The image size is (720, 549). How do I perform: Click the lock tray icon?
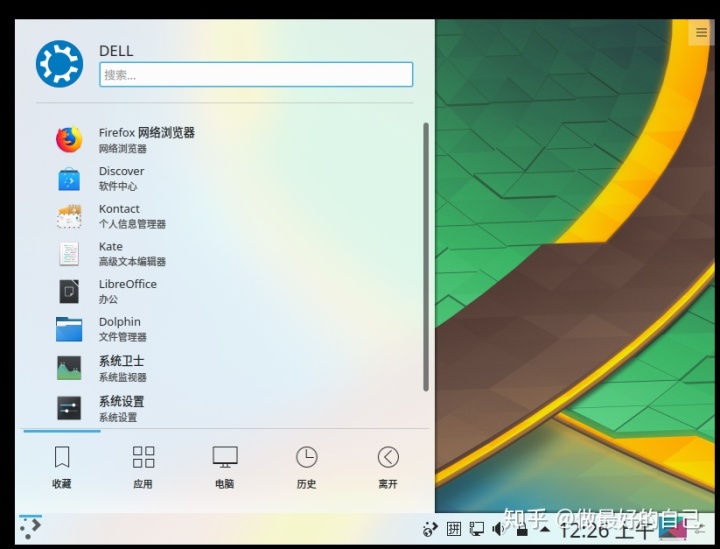[x=522, y=530]
